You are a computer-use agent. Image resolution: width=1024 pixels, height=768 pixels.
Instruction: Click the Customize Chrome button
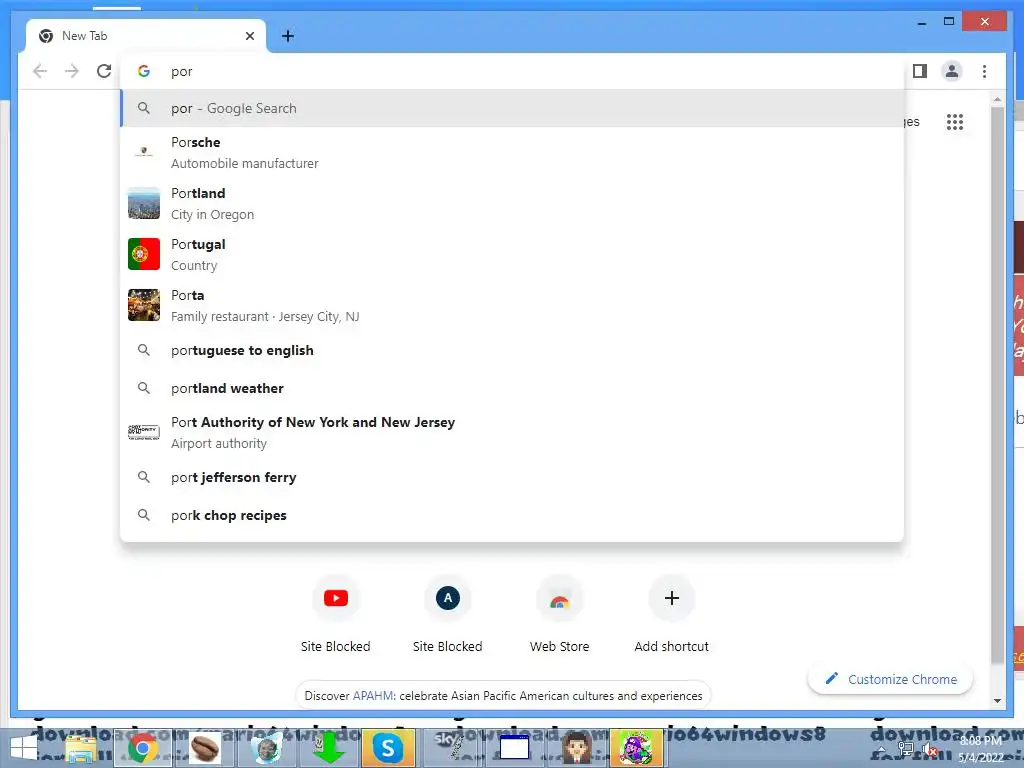pyautogui.click(x=891, y=679)
